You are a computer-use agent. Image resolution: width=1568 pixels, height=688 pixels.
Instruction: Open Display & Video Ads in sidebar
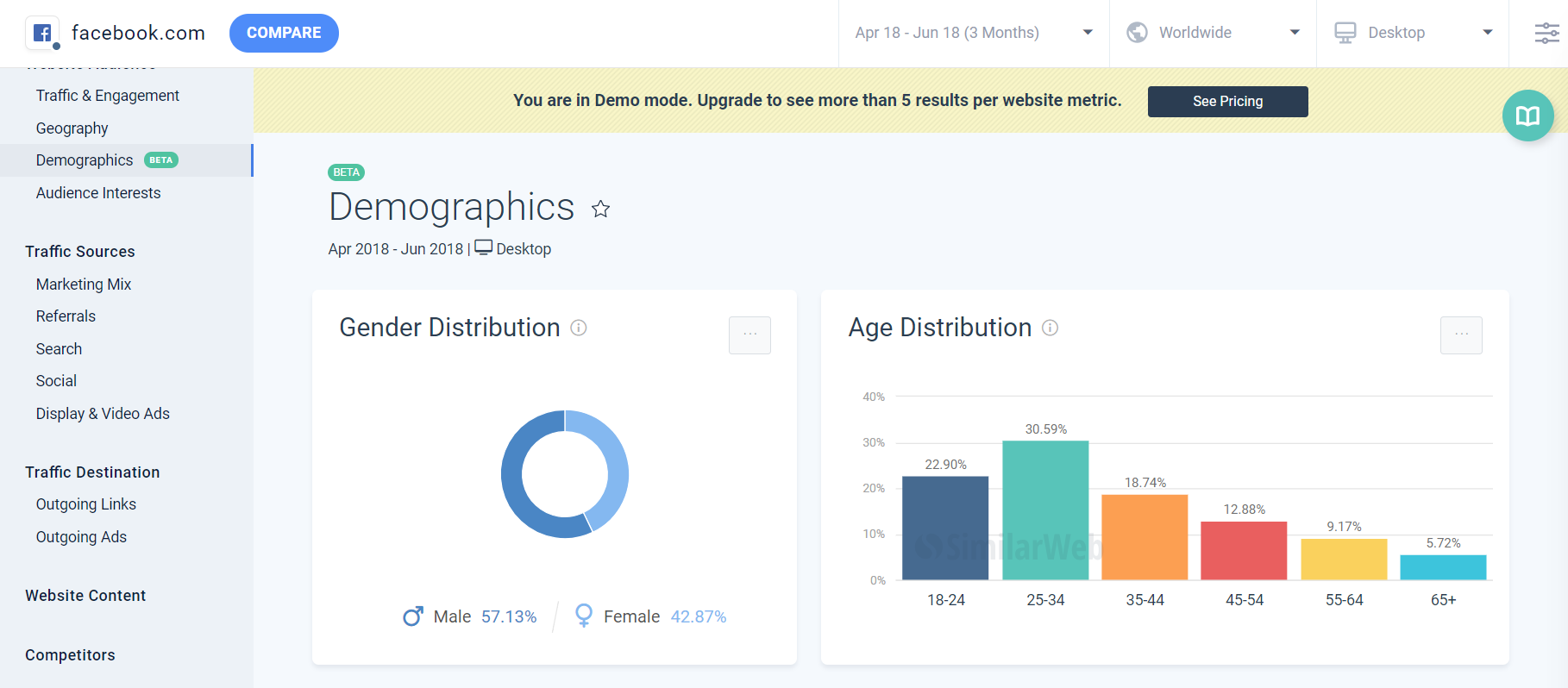[103, 414]
